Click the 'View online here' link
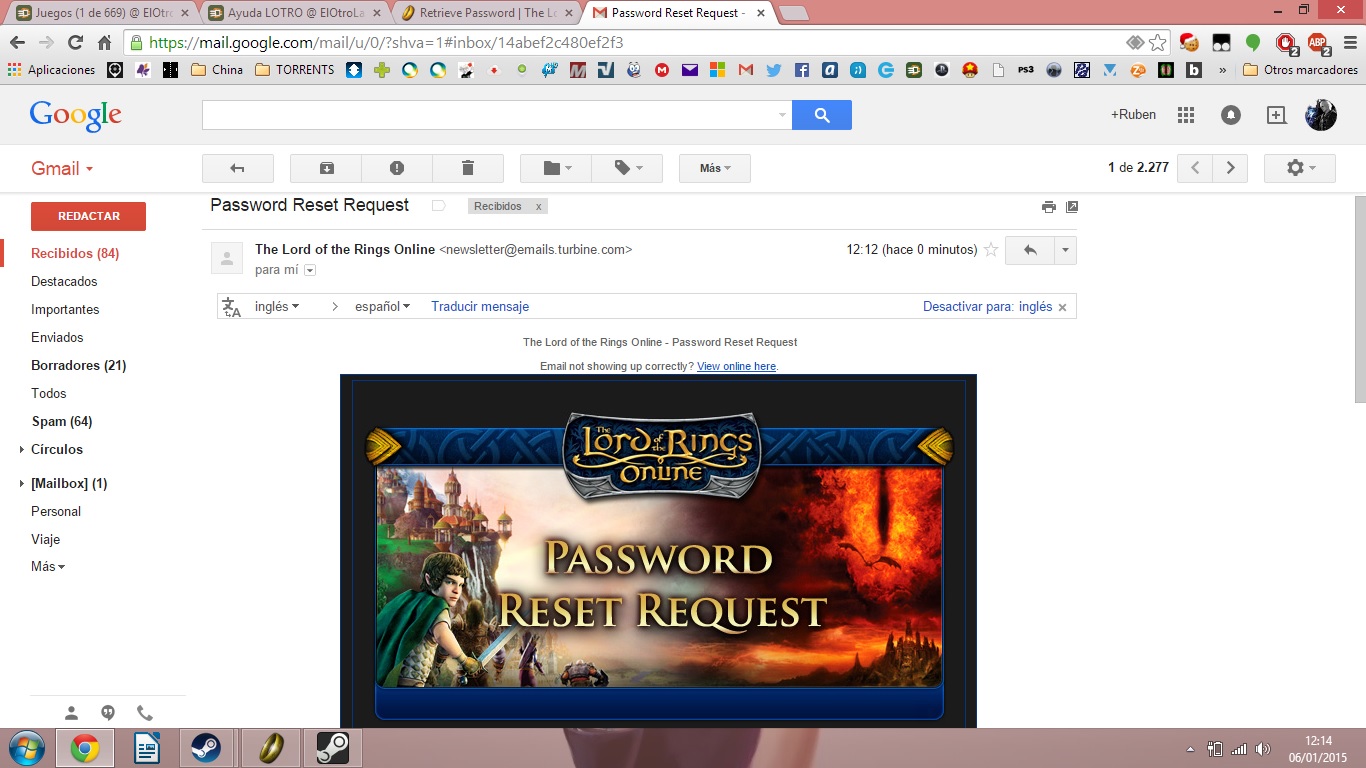This screenshot has width=1366, height=768. click(736, 366)
